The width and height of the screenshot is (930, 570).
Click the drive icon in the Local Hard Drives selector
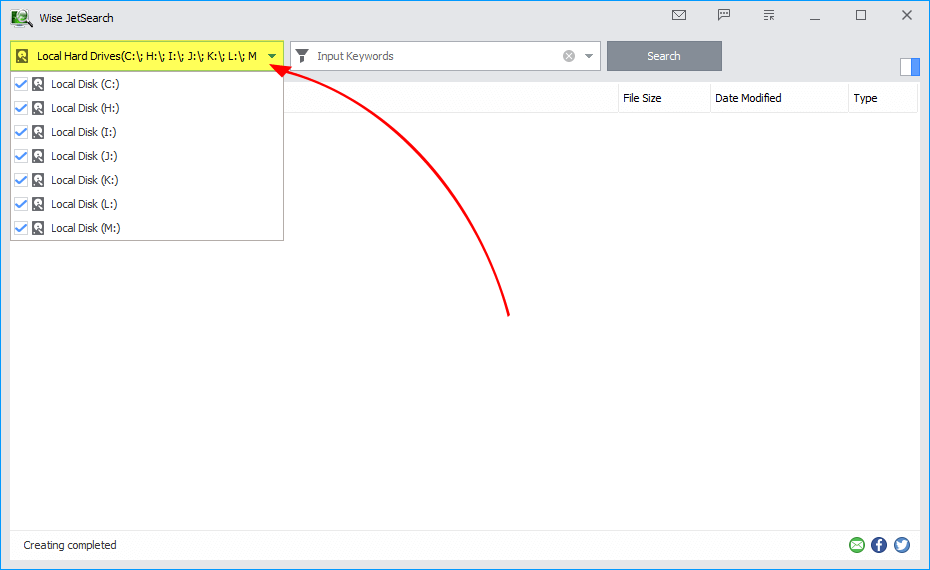(22, 56)
